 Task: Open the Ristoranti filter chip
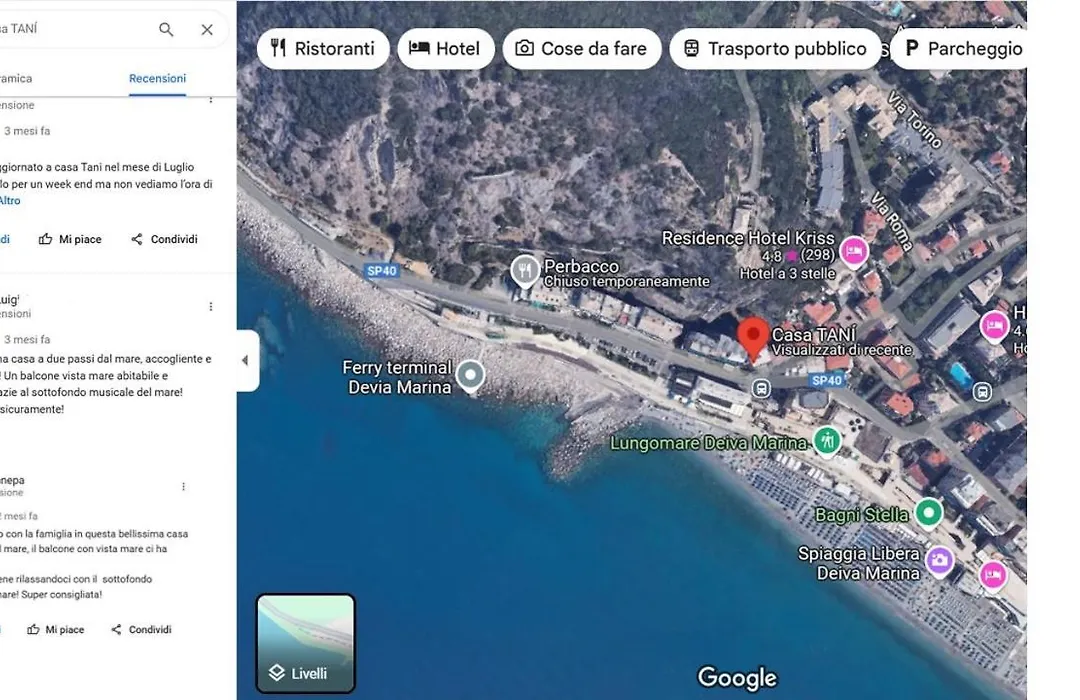coord(323,48)
